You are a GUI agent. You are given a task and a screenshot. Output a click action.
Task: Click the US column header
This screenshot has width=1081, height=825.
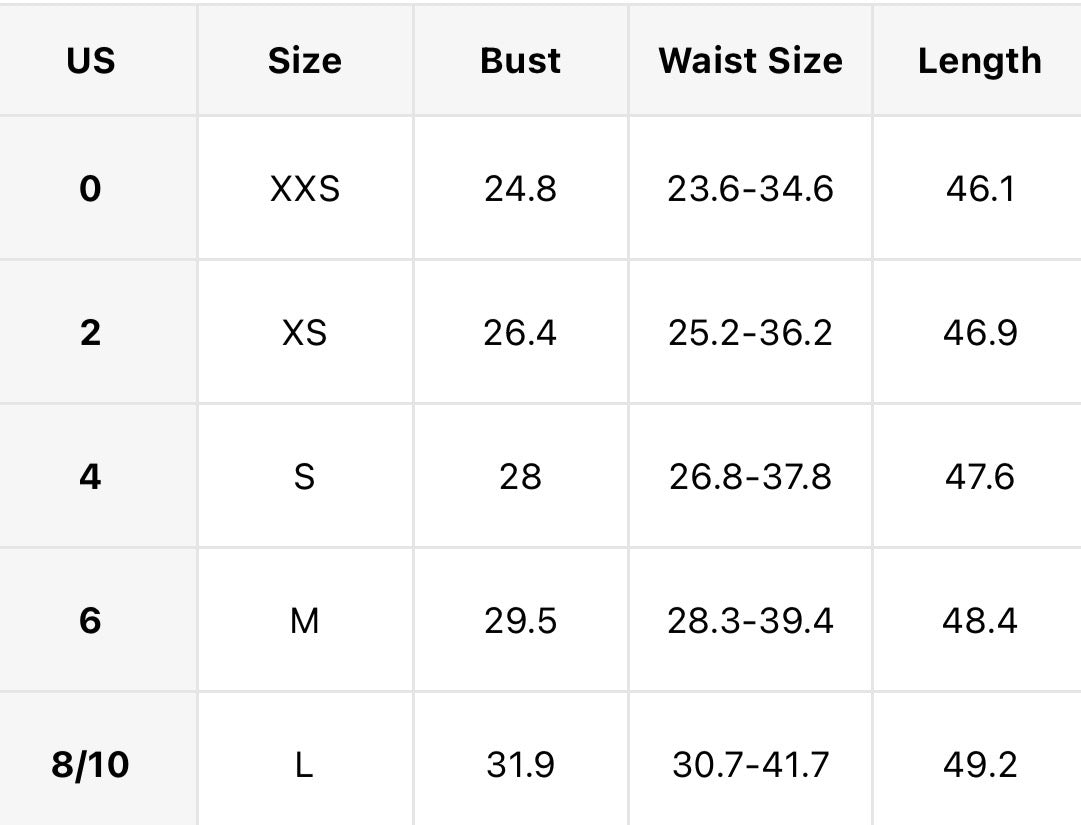click(x=91, y=61)
